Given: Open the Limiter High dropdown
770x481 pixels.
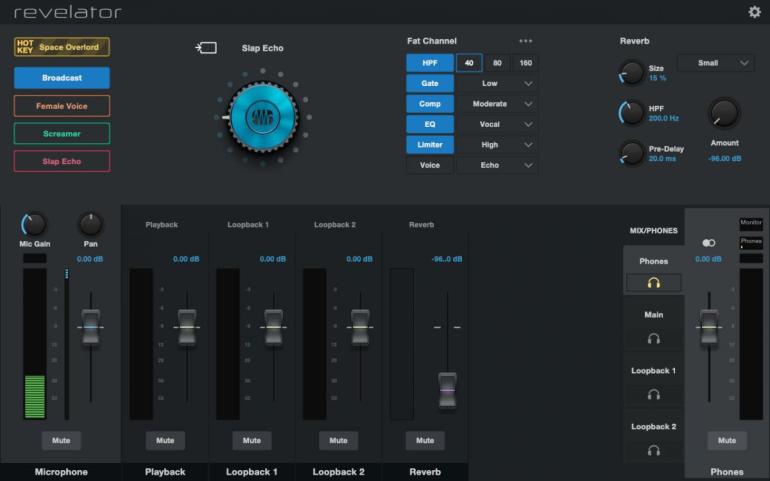Looking at the screenshot, I should pos(497,144).
